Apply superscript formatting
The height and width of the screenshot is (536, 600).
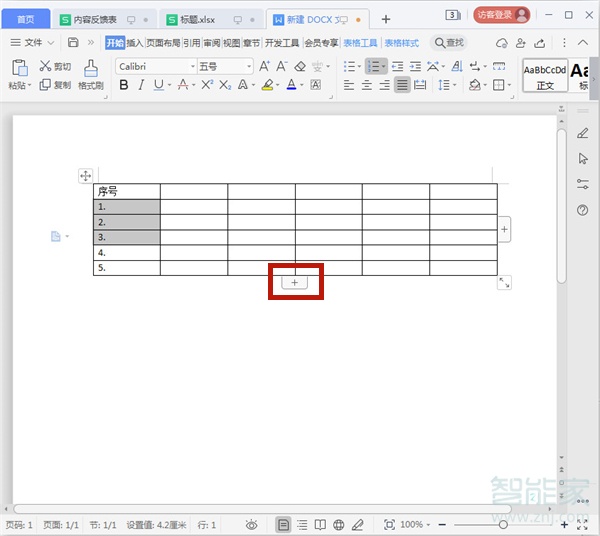pos(207,85)
